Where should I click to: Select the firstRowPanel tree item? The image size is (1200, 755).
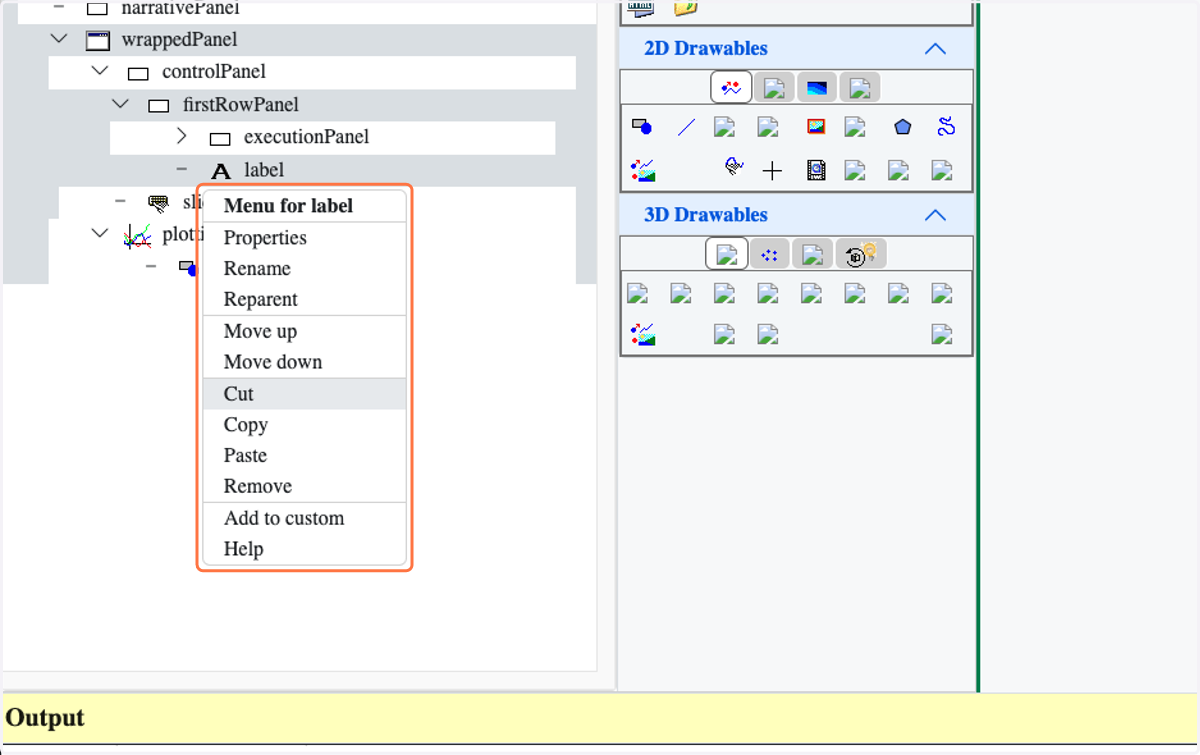(241, 105)
